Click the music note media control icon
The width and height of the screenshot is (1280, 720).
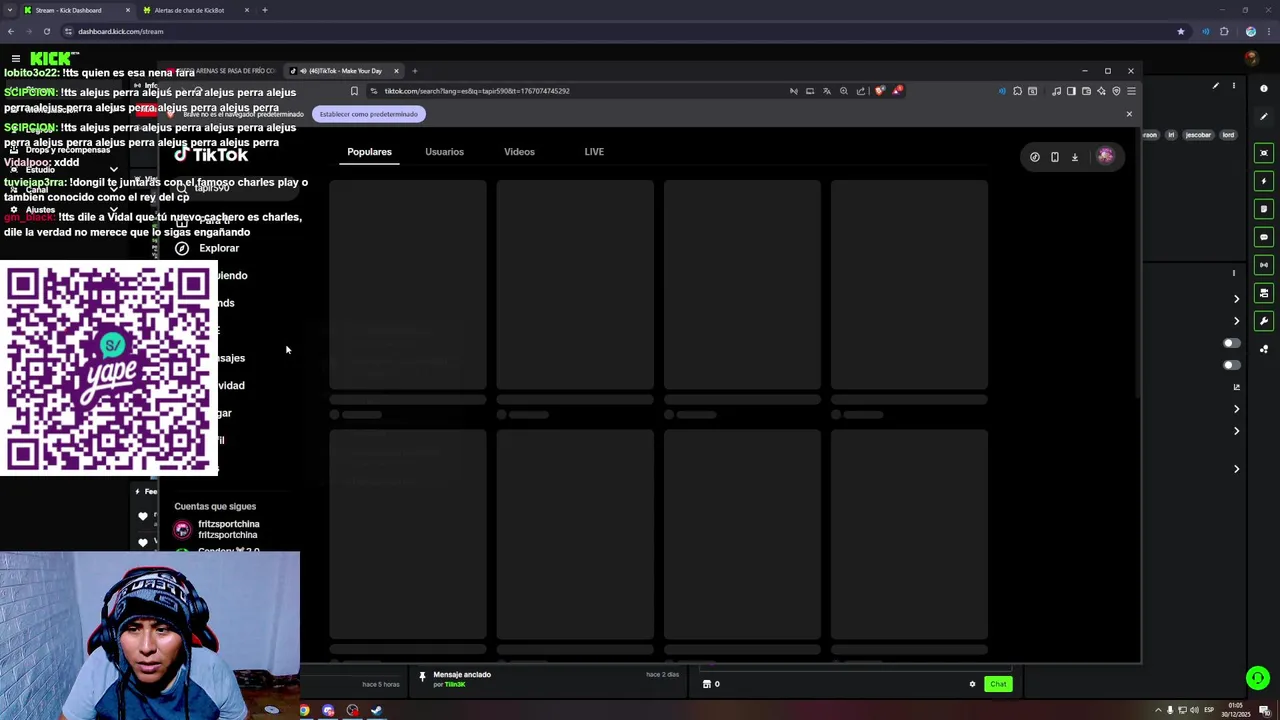pyautogui.click(x=1056, y=91)
